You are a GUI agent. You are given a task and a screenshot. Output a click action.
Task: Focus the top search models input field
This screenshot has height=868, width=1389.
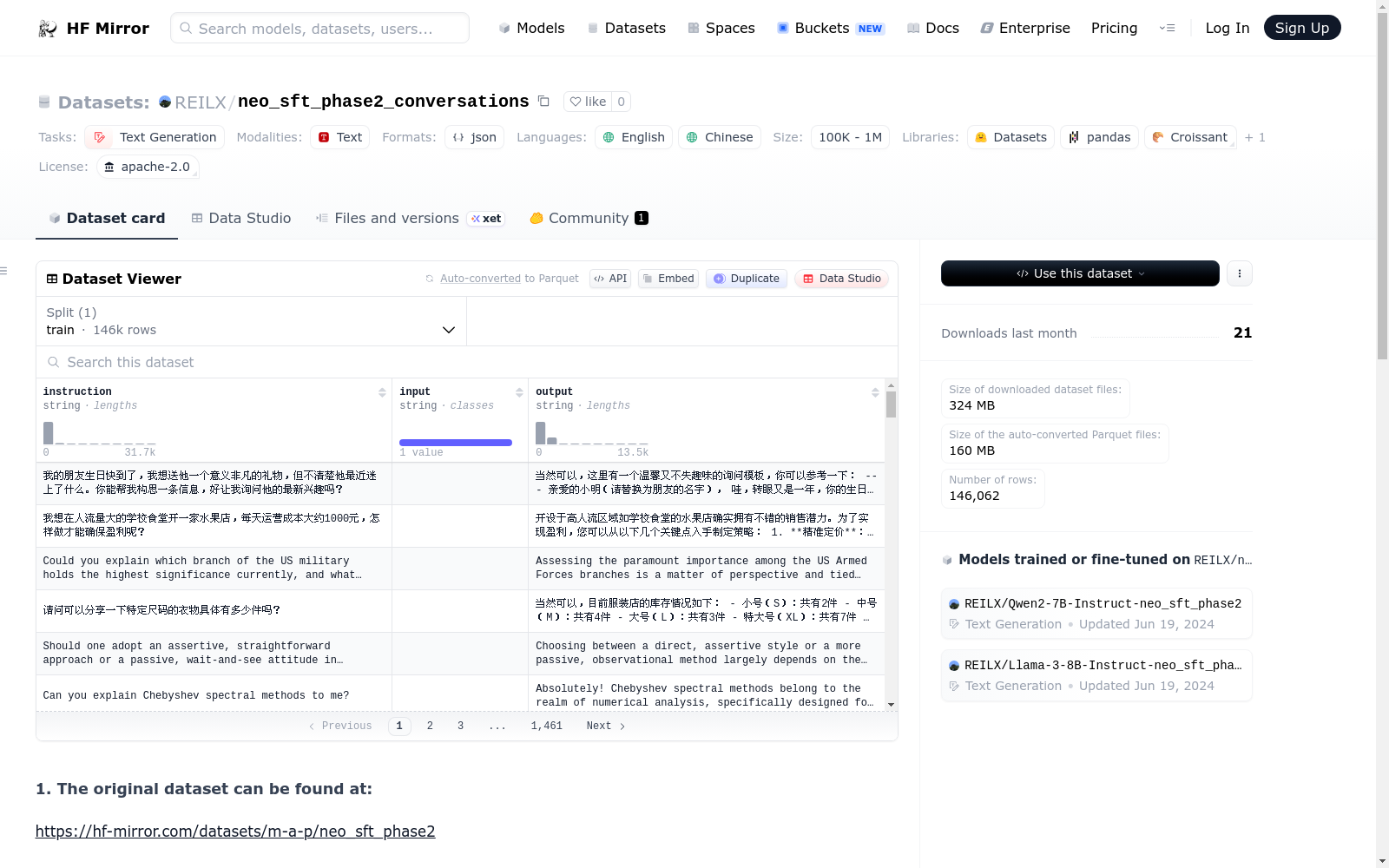tap(319, 28)
